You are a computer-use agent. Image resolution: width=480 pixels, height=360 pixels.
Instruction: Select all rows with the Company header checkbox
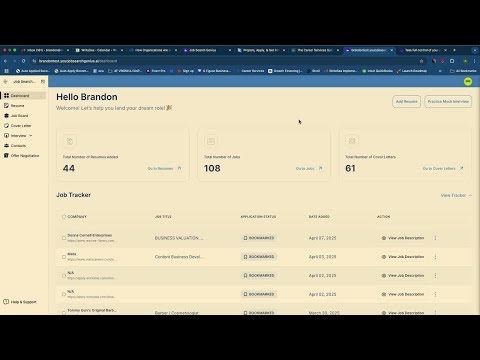tap(64, 217)
